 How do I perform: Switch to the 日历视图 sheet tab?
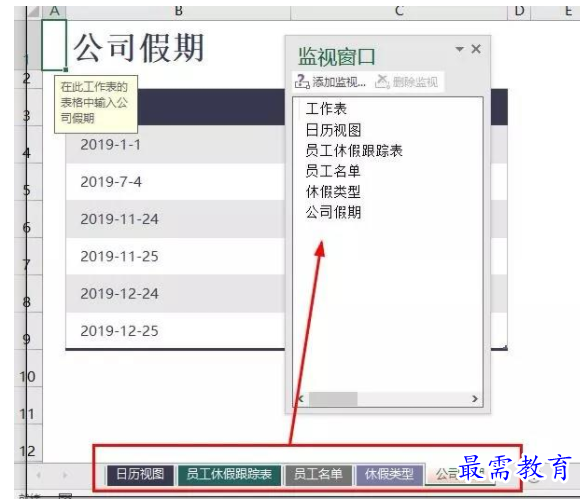[140, 475]
